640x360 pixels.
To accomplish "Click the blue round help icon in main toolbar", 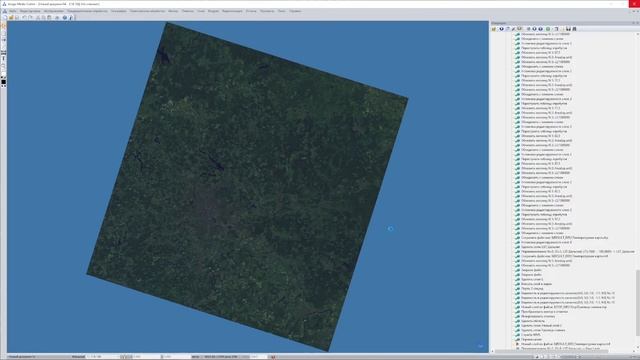I will coord(64,18).
